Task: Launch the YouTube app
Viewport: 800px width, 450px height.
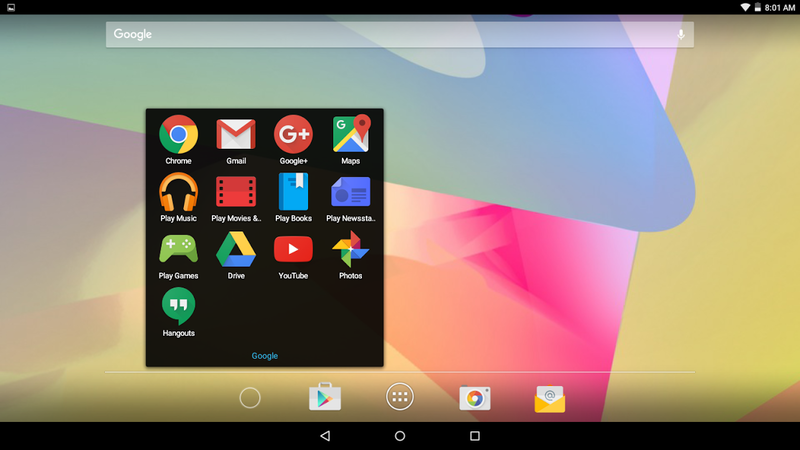Action: [293, 249]
